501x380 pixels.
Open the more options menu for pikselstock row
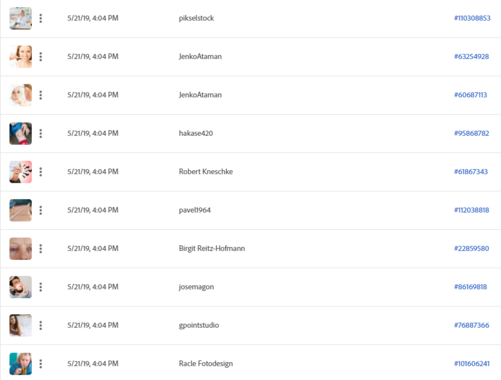point(41,18)
